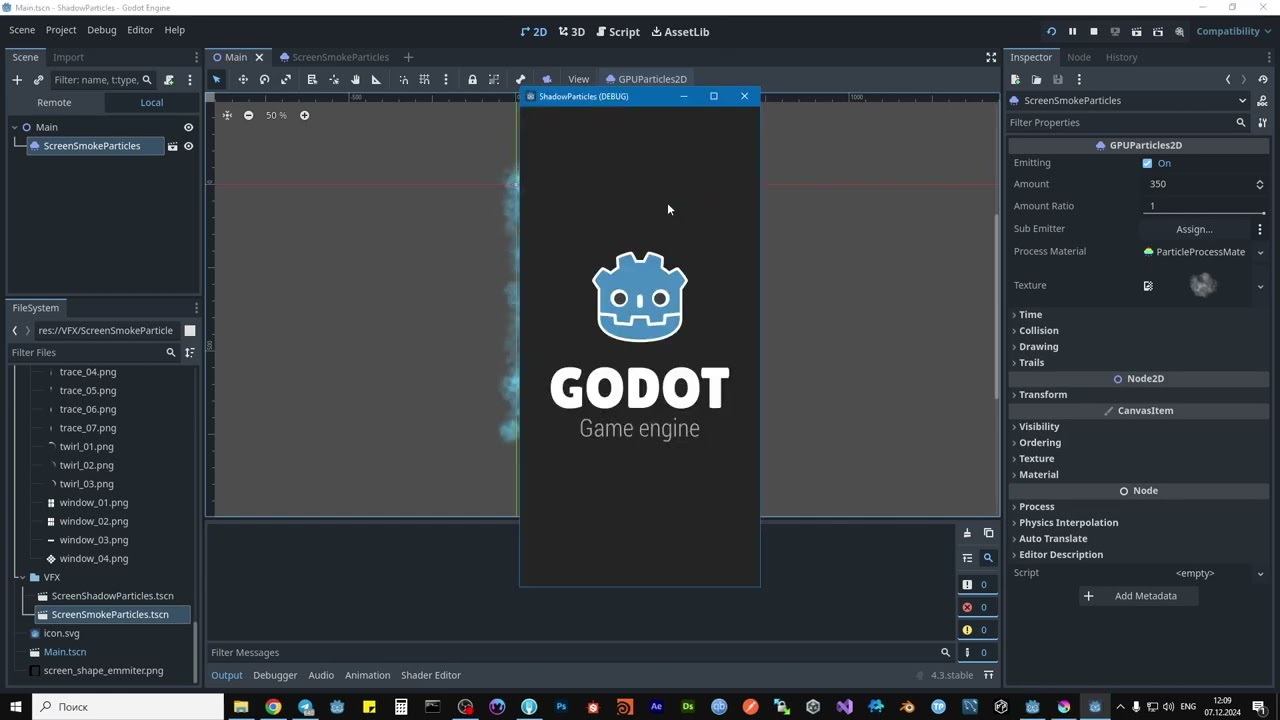Copy the Output panel selection
This screenshot has width=1280, height=720.
(x=988, y=533)
